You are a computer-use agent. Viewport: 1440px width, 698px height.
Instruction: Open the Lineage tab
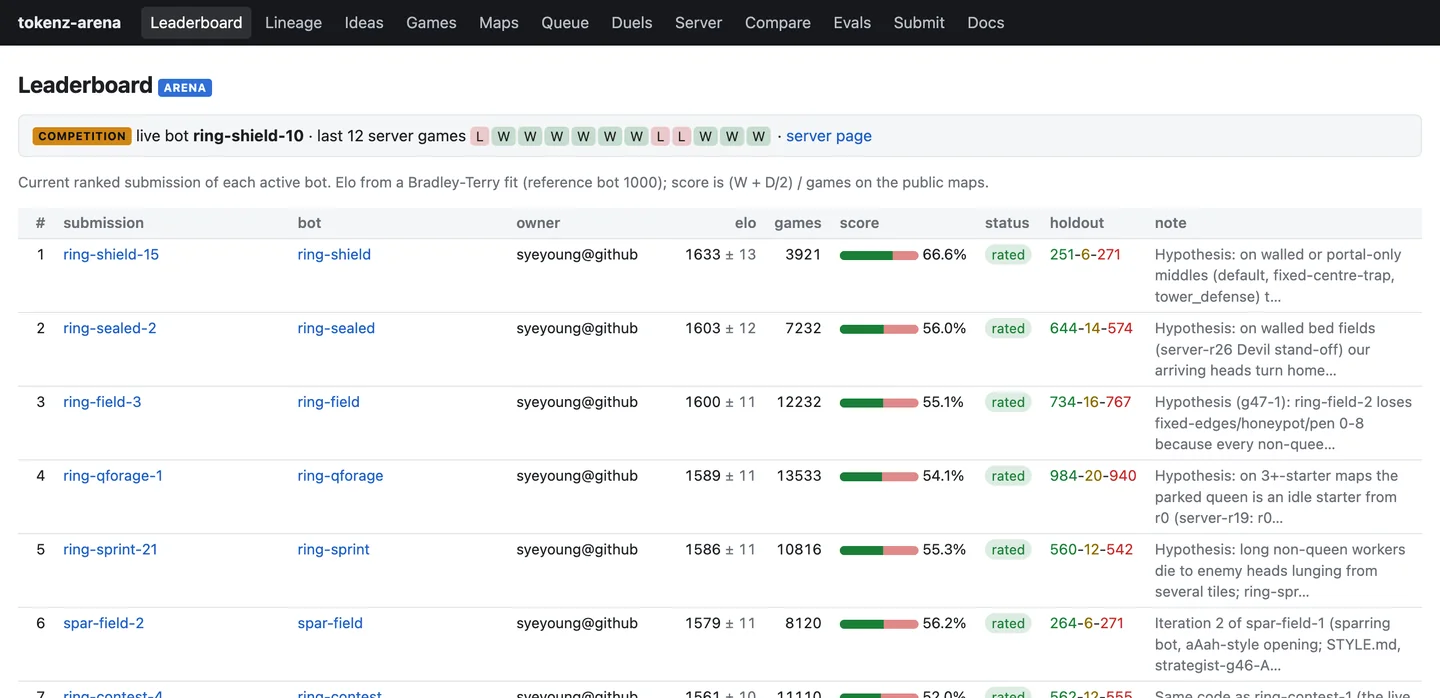(x=293, y=22)
